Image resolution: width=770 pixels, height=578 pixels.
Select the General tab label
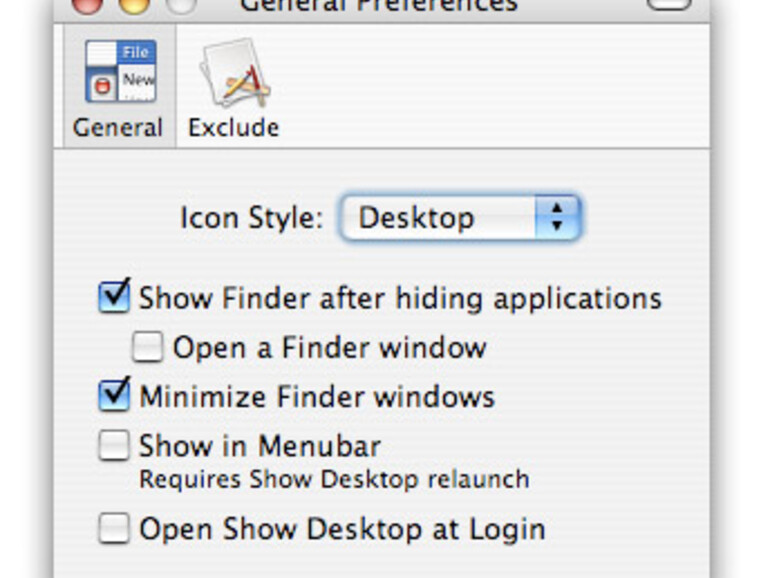(118, 128)
